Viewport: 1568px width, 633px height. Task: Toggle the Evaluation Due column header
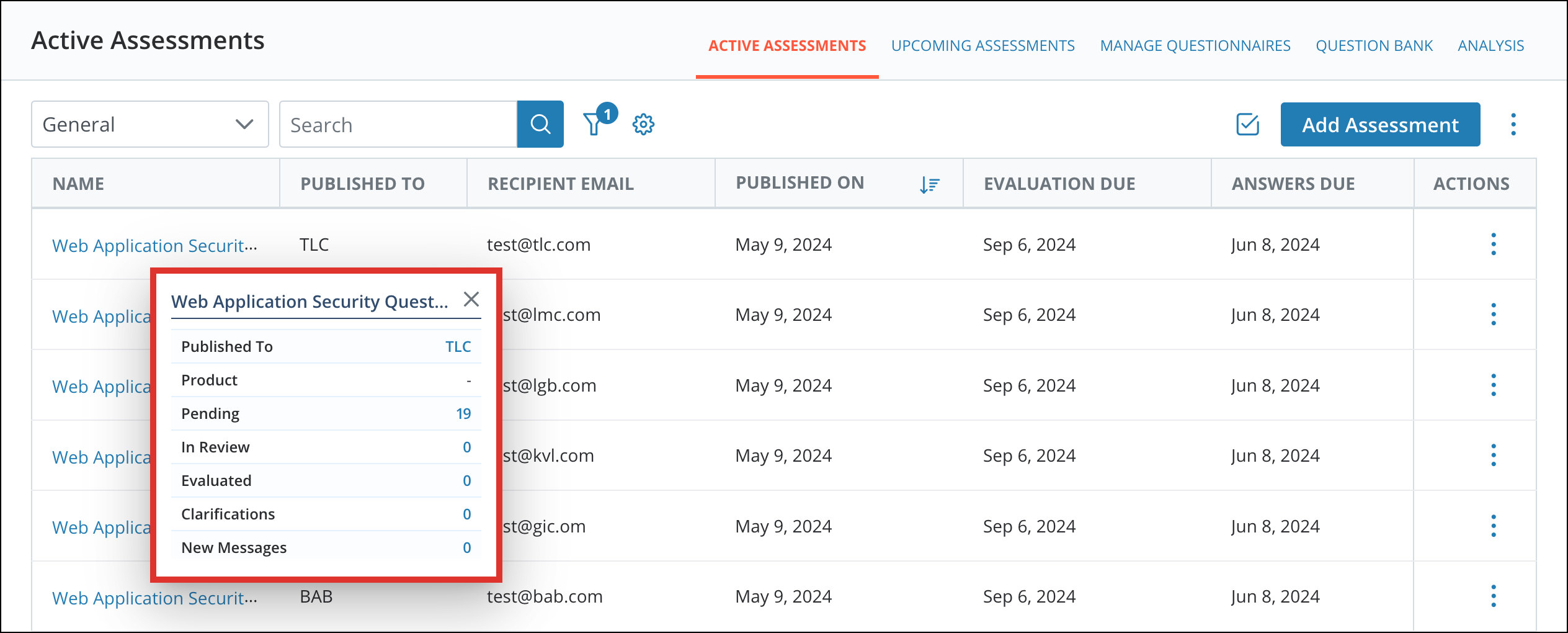click(x=1059, y=183)
